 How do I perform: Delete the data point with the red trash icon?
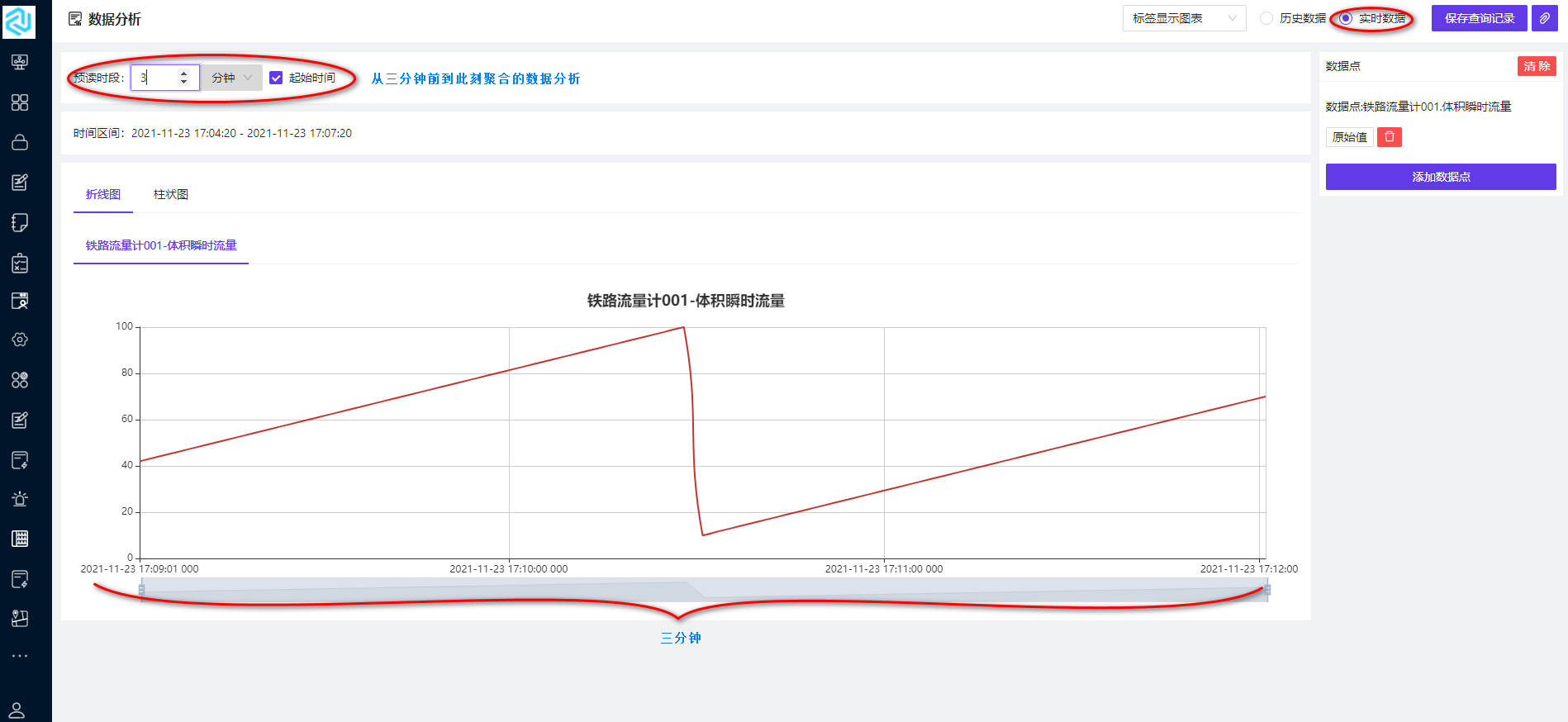(x=1390, y=137)
